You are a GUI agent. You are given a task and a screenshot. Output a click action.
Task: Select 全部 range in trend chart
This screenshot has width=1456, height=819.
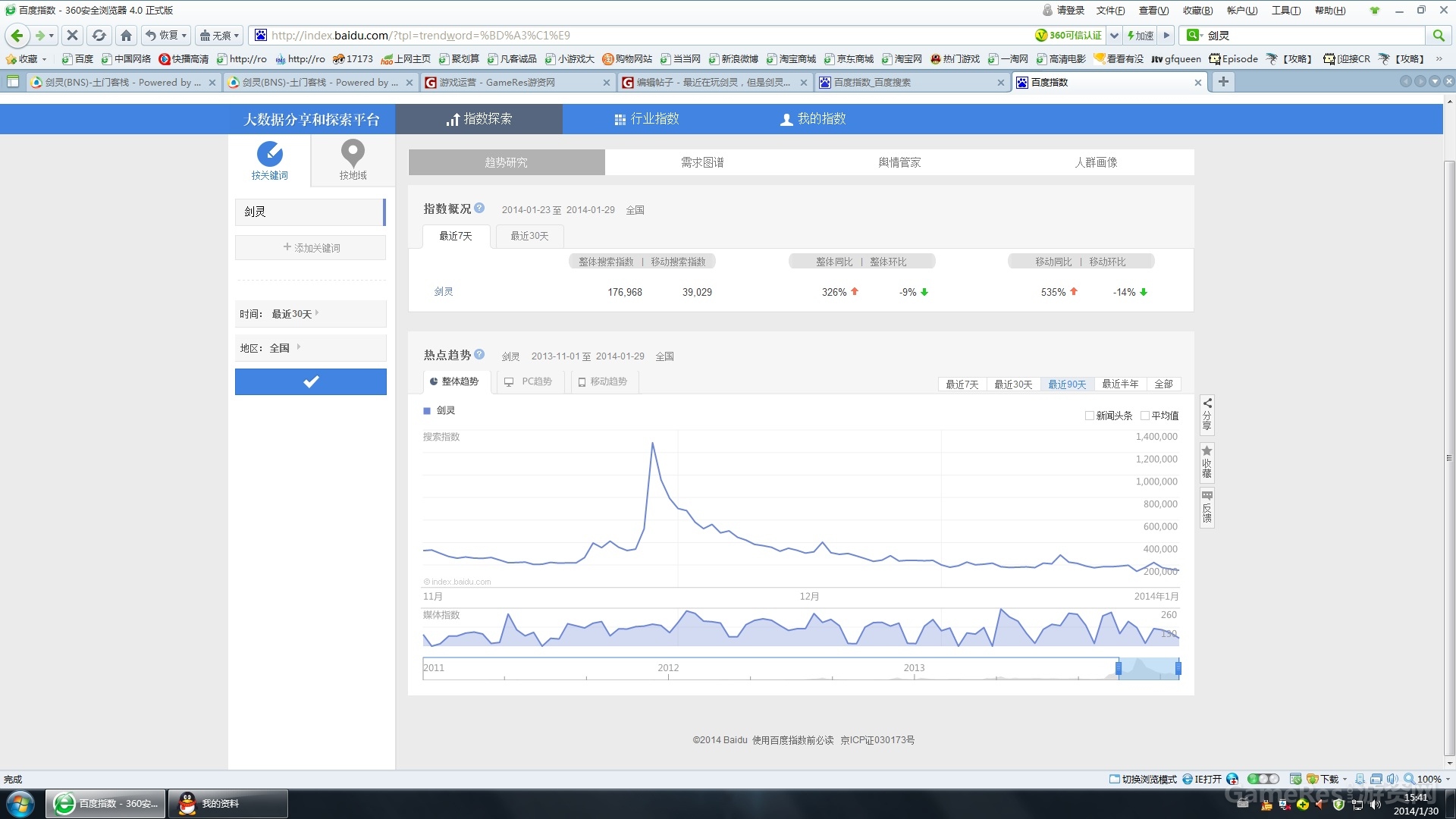tap(1163, 384)
